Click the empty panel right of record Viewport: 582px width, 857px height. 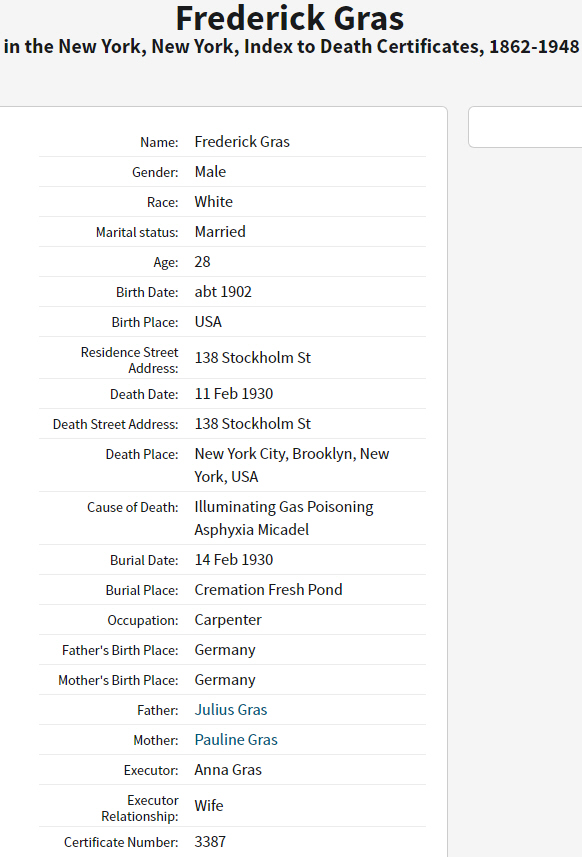click(525, 127)
